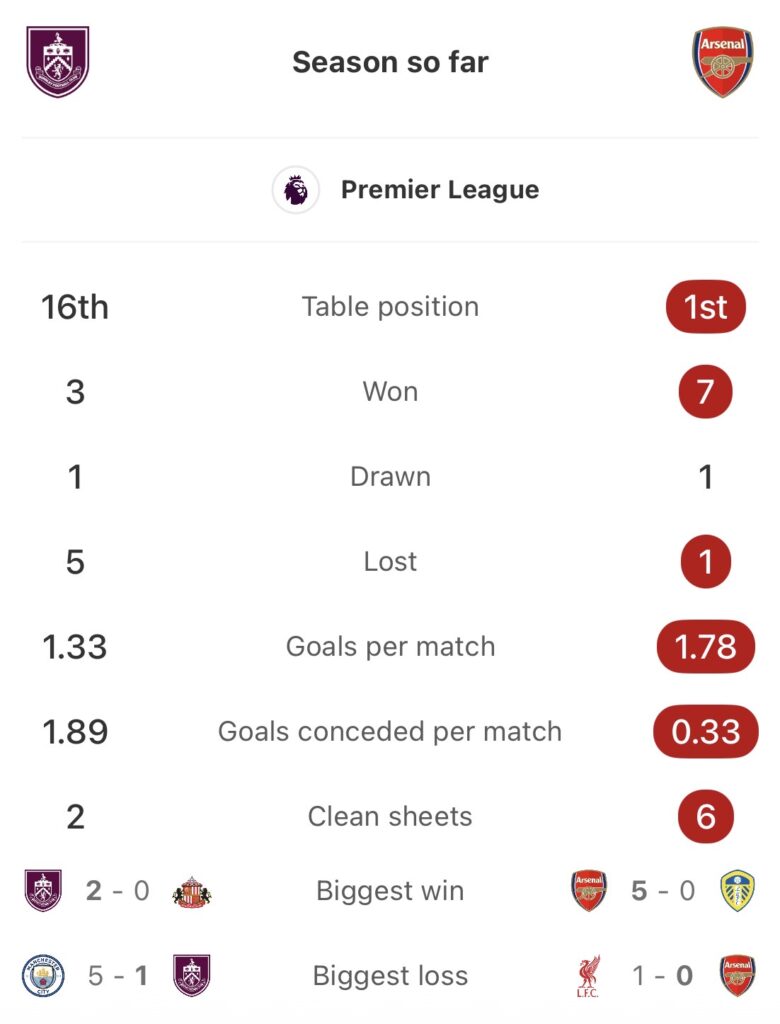Tap the Arsenal crest in the header

coord(723,62)
